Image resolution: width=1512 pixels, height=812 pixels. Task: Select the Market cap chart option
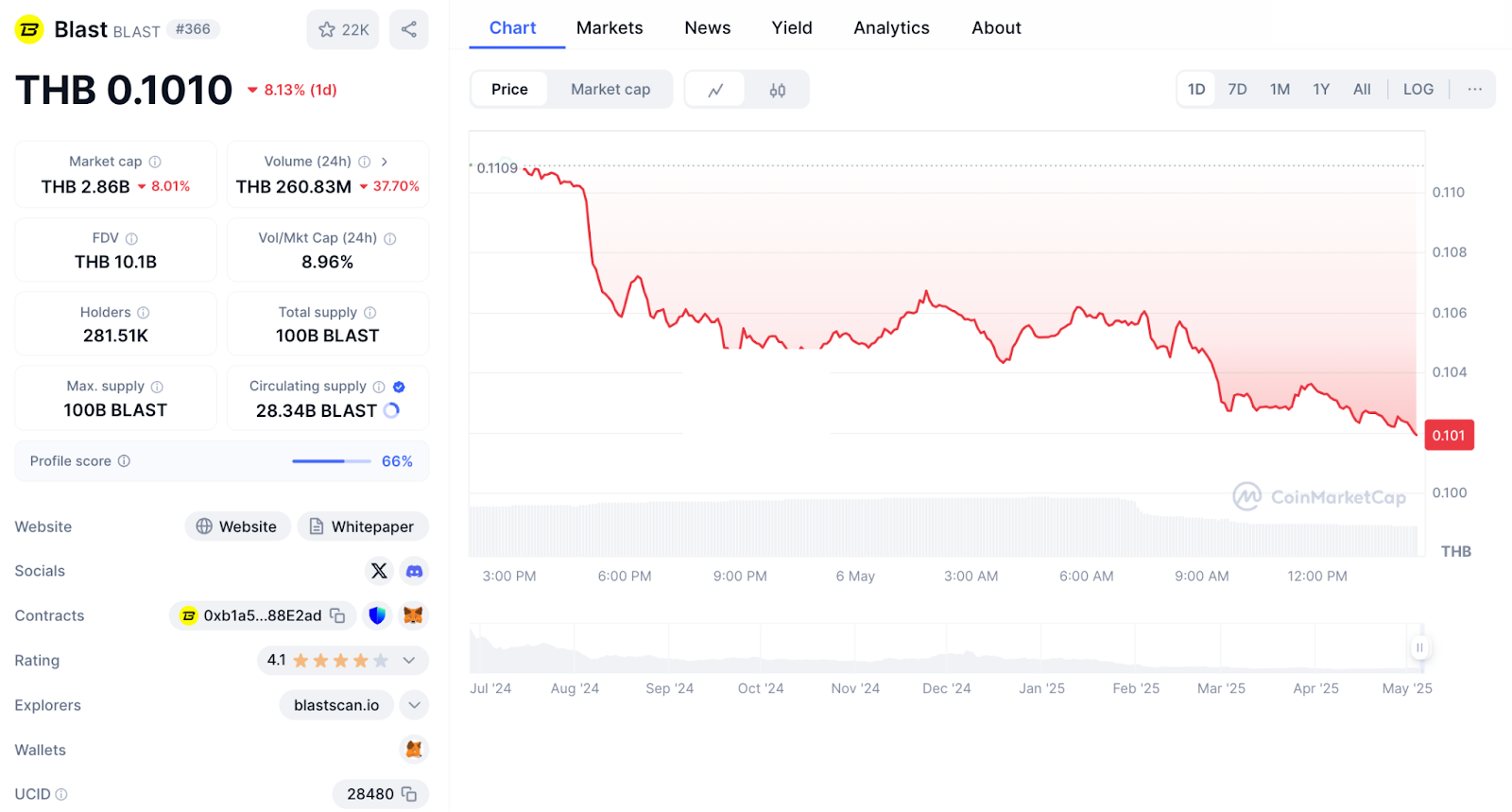[610, 89]
